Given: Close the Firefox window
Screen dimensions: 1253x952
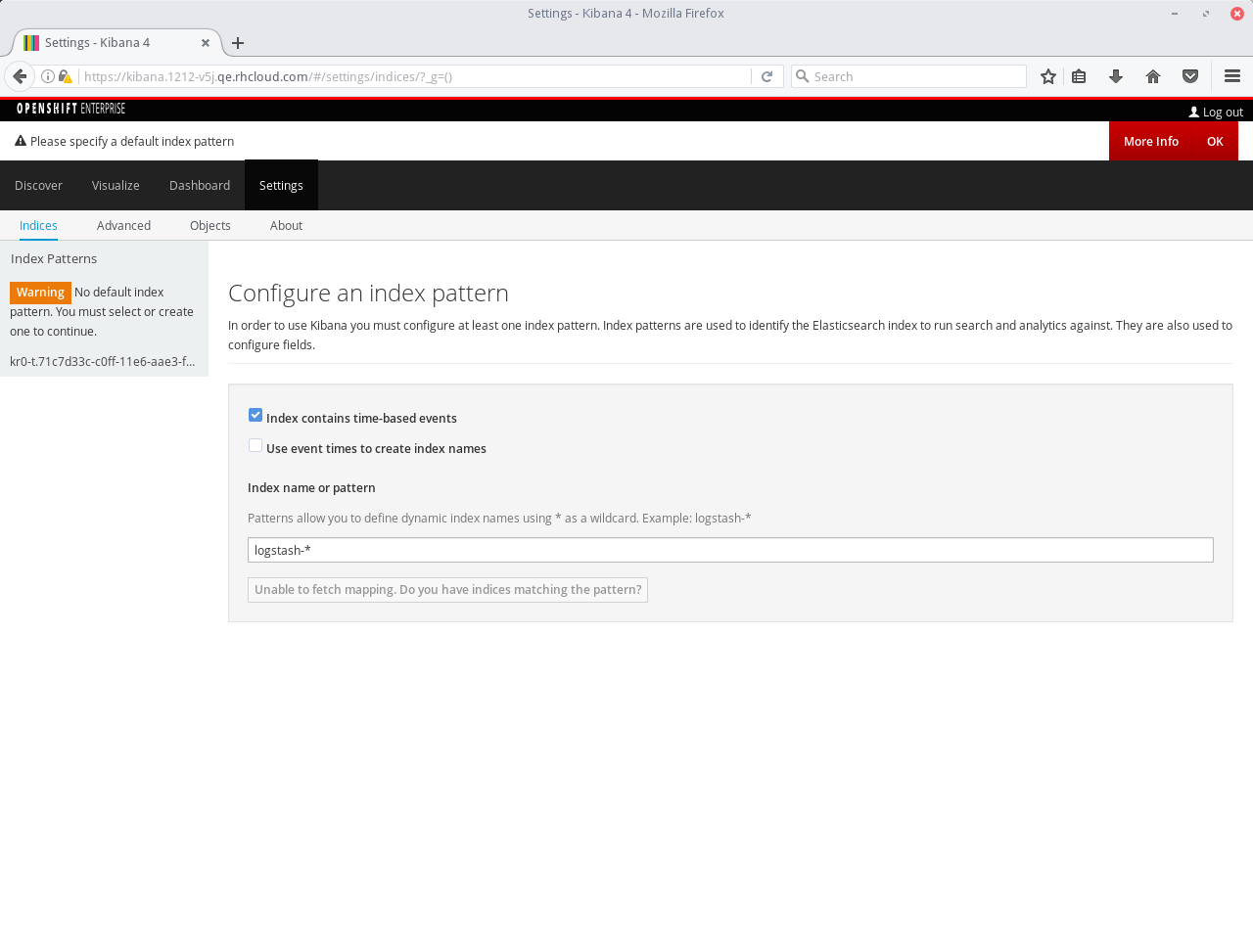Looking at the screenshot, I should [1237, 14].
